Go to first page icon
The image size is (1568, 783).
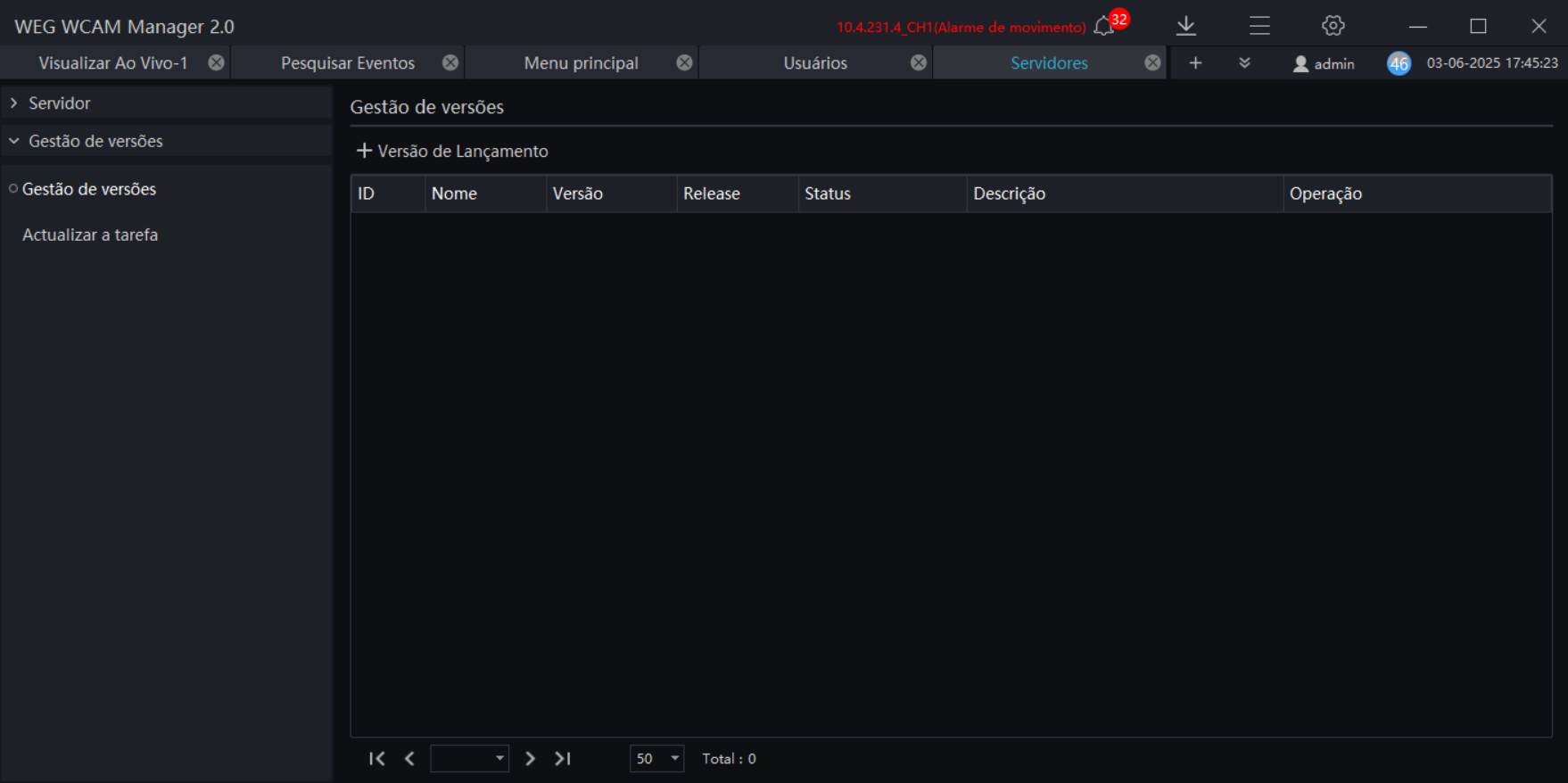click(376, 758)
